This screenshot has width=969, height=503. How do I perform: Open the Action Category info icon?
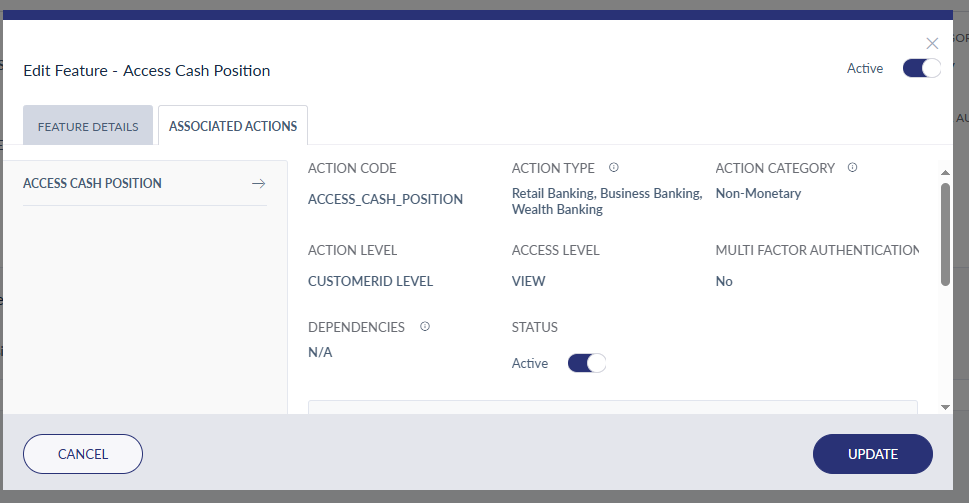[x=852, y=167]
